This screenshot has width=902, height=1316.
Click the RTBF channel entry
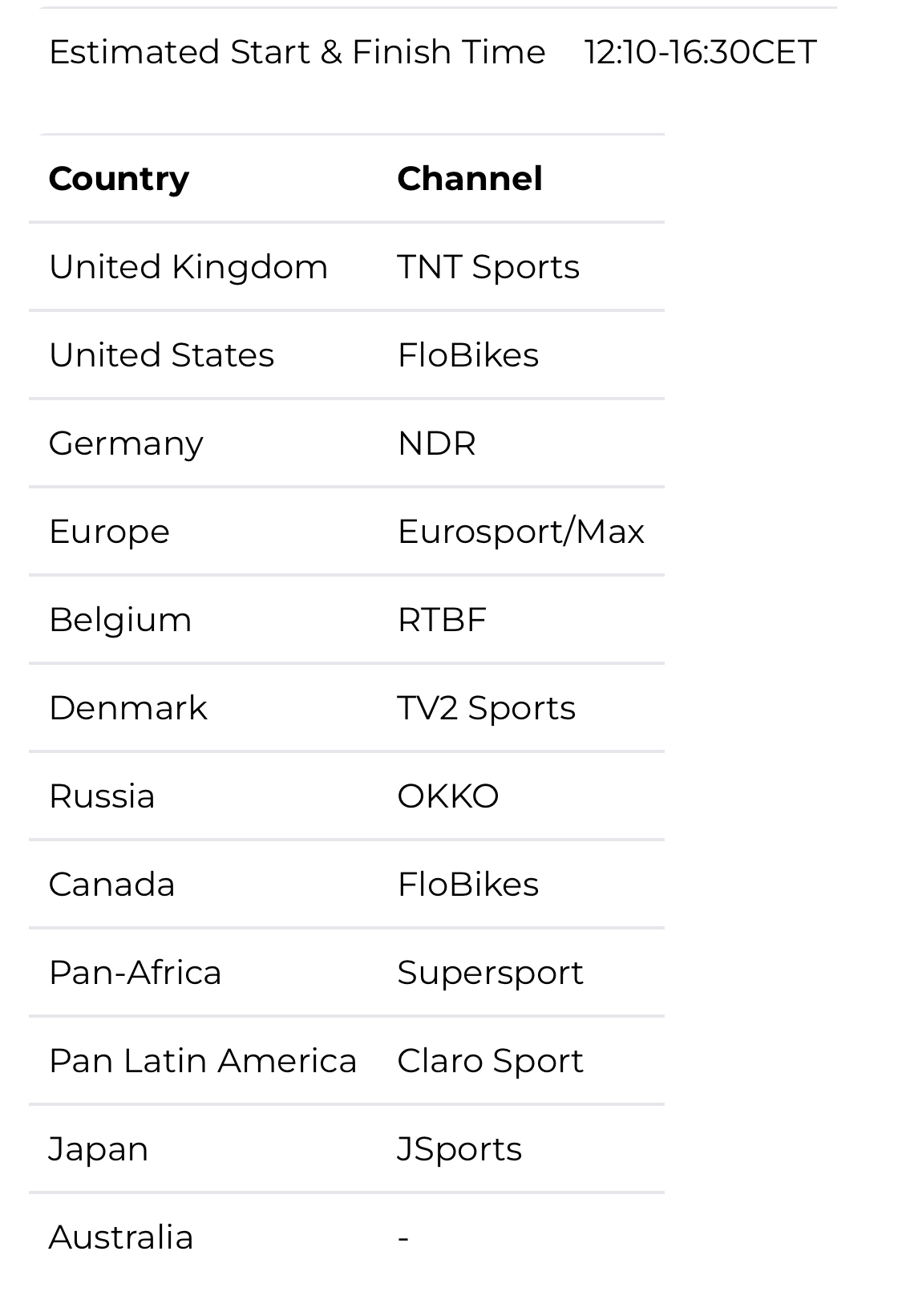point(442,620)
